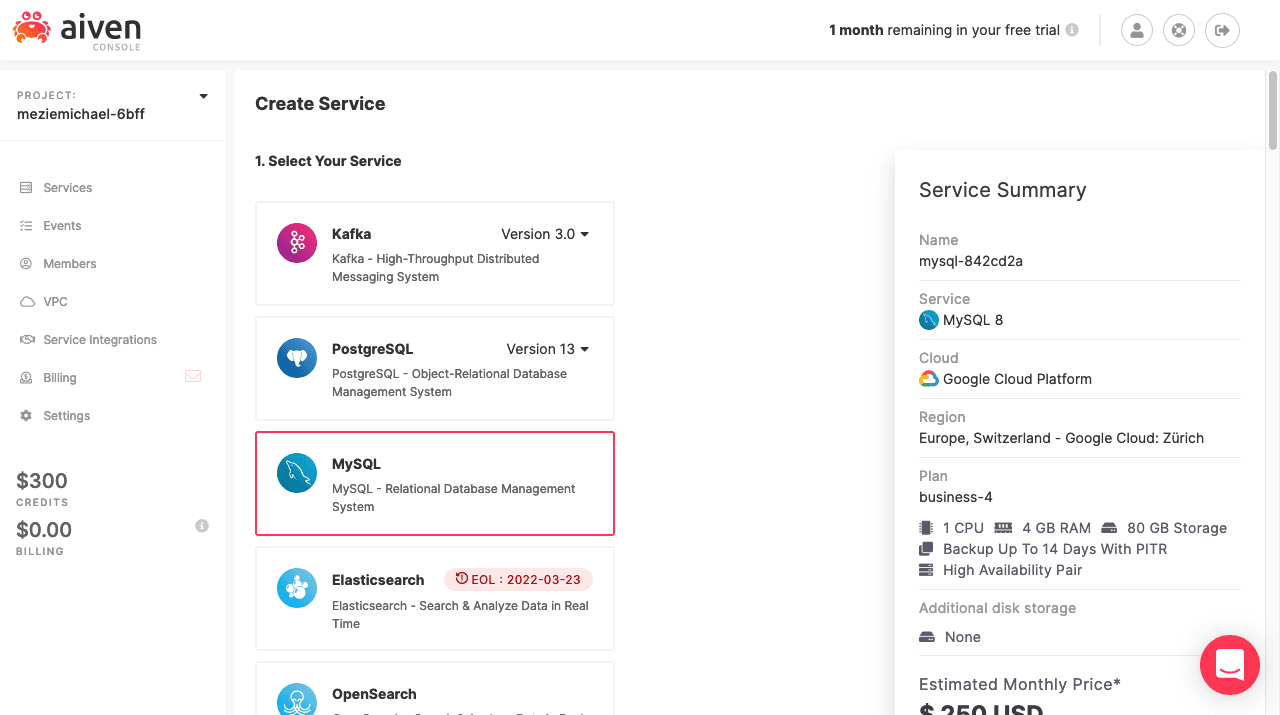Expand the PostgreSQL Version 13 dropdown
The image size is (1280, 715).
pos(547,349)
